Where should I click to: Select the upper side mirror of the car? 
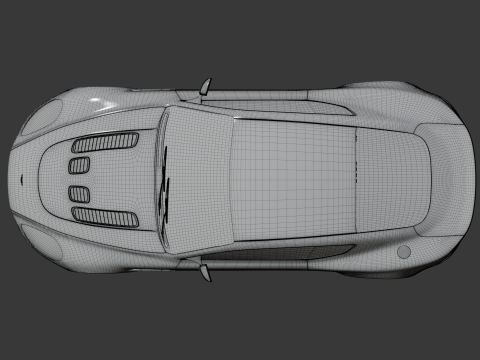(x=206, y=87)
